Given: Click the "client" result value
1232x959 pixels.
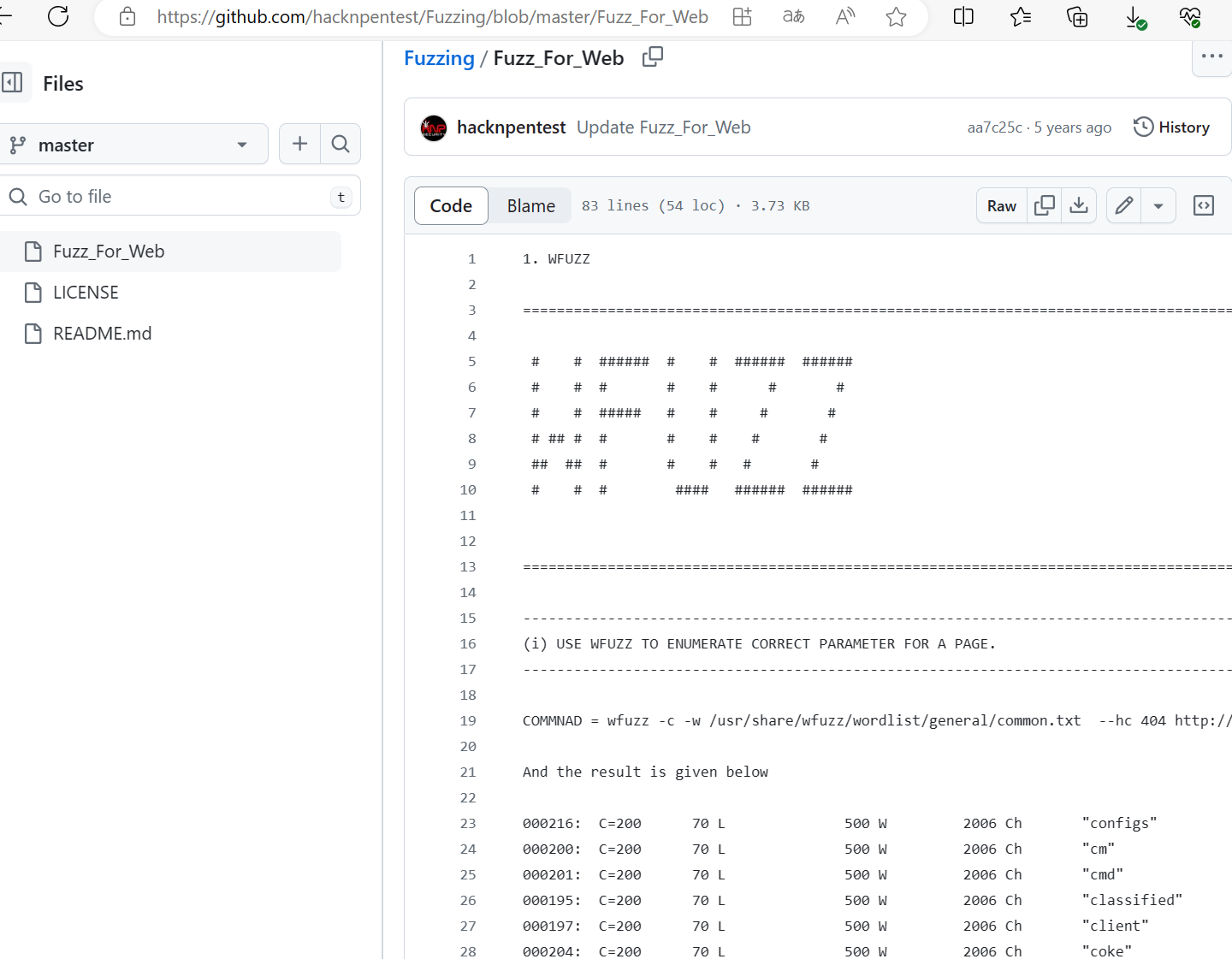Looking at the screenshot, I should (x=1115, y=926).
